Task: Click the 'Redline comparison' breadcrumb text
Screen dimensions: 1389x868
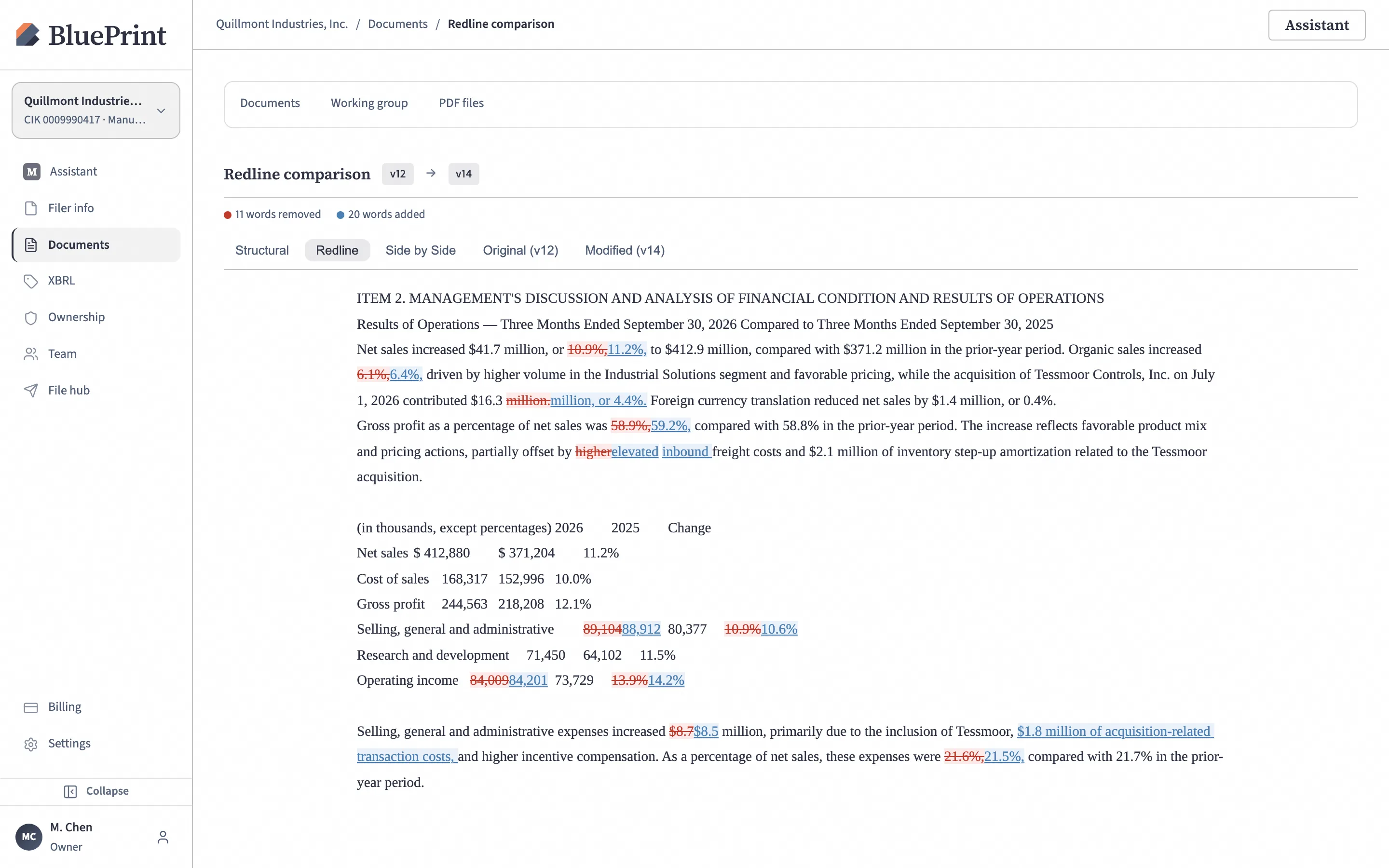Action: [x=501, y=24]
